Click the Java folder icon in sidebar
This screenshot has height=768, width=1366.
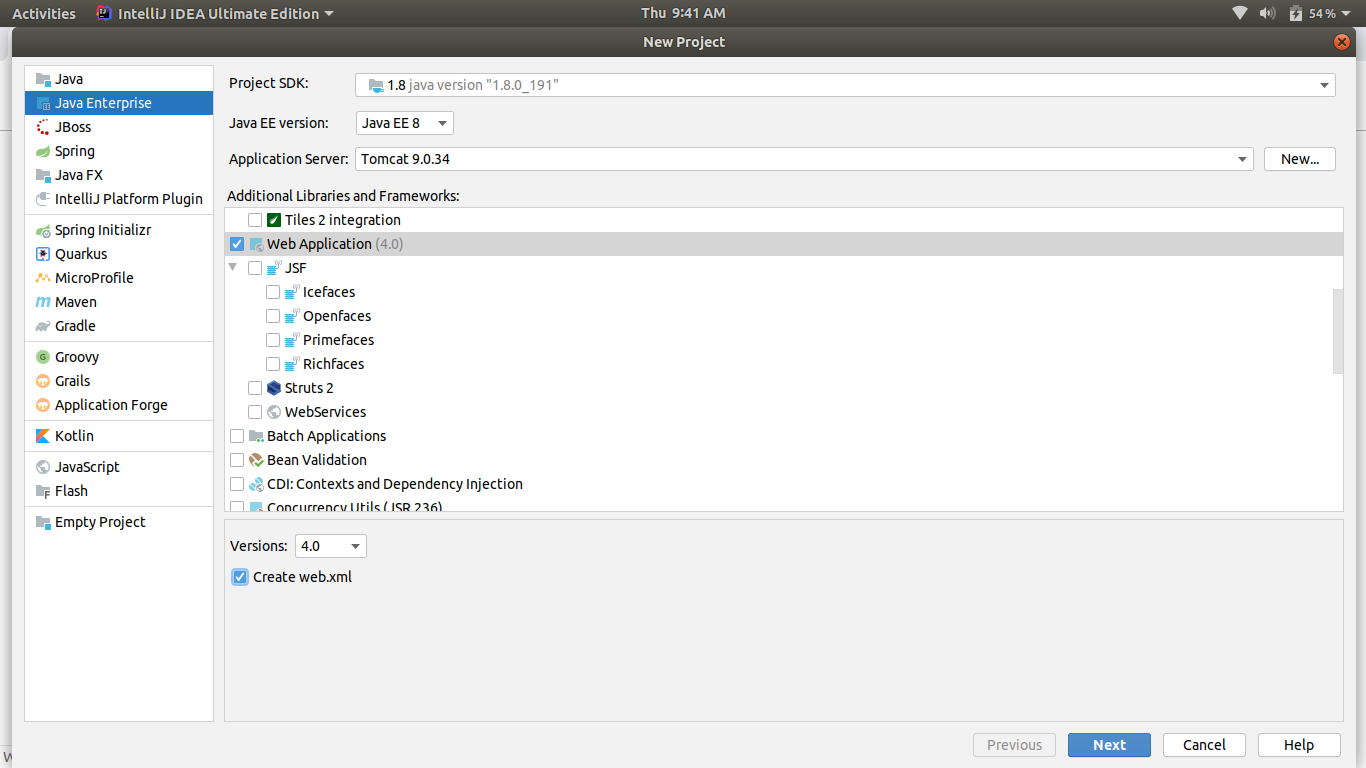click(43, 79)
